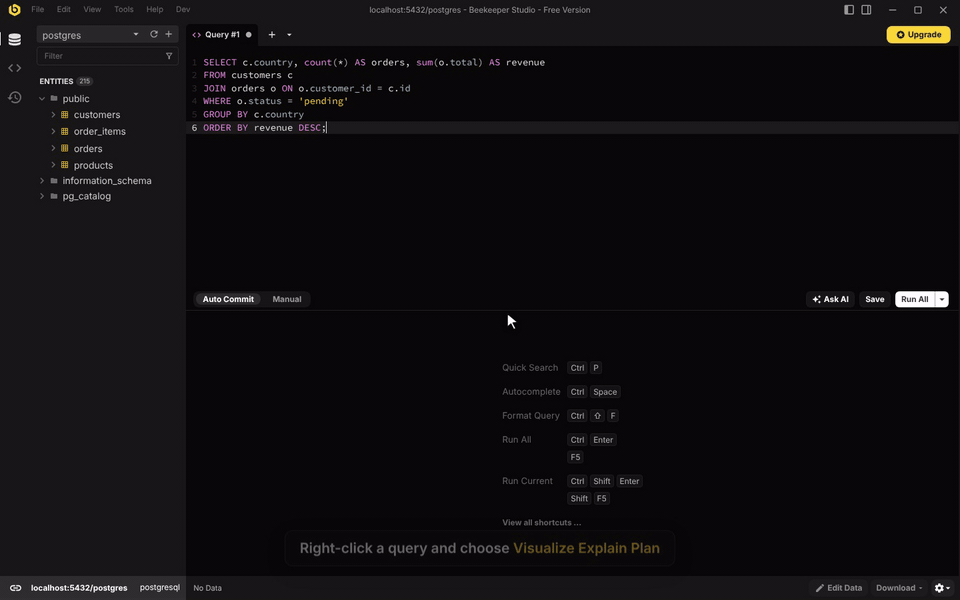This screenshot has width=960, height=600.
Task: Click line 1 SELECT statement in editor
Action: (x=373, y=62)
